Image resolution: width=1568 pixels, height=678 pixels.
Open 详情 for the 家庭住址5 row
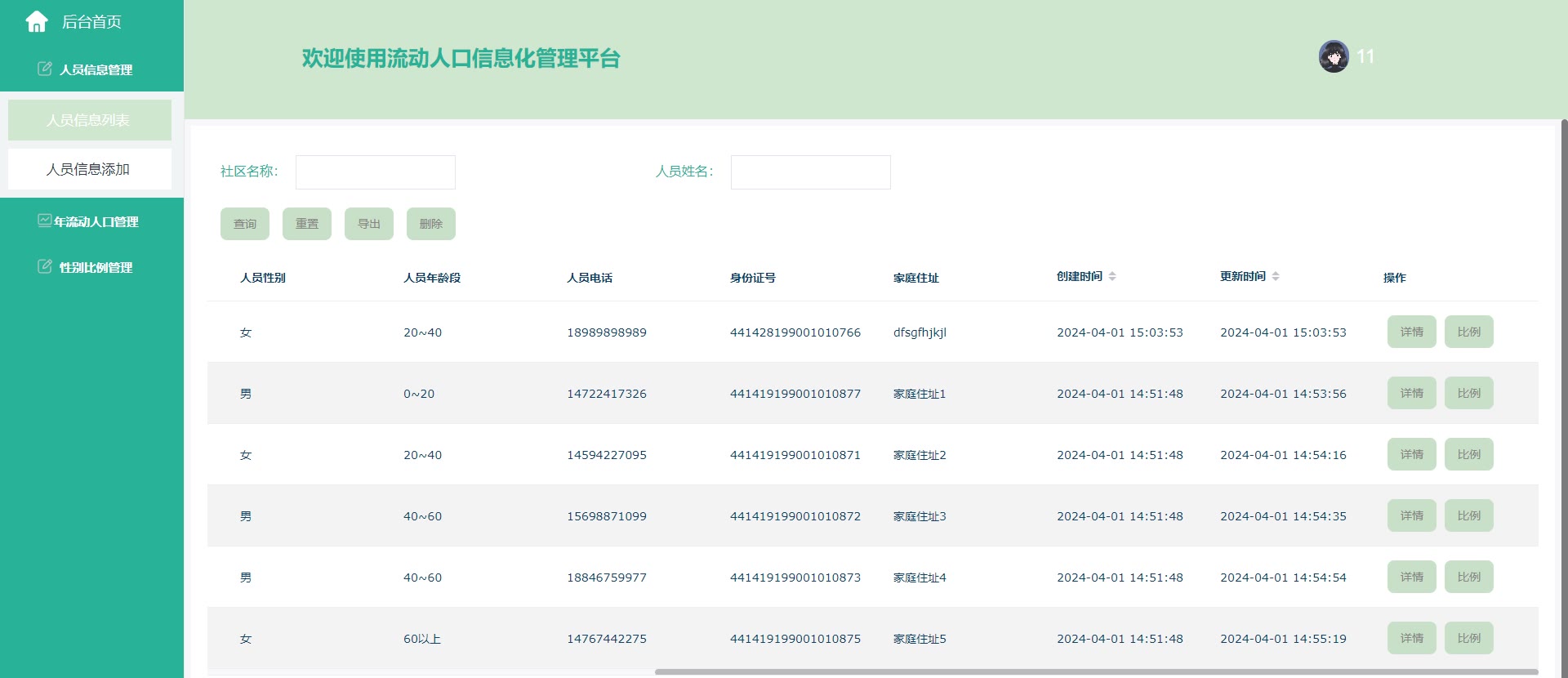coord(1412,638)
